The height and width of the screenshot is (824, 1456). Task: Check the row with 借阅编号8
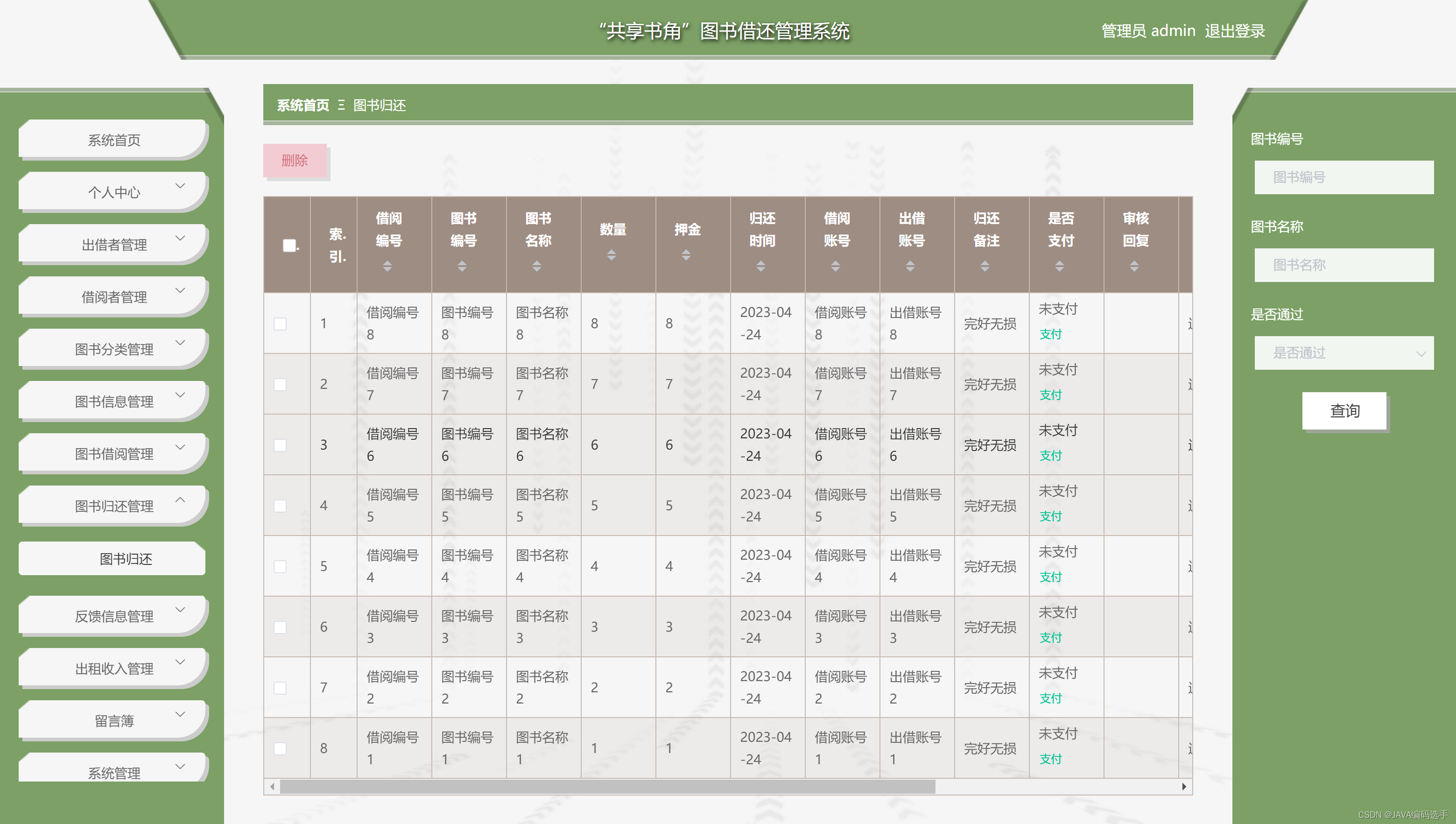280,324
